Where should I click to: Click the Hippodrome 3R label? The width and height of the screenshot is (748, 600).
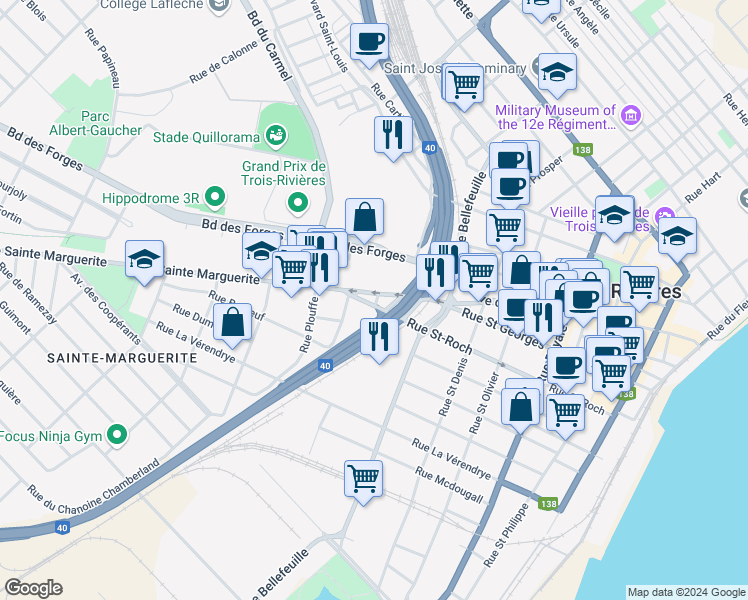point(151,198)
